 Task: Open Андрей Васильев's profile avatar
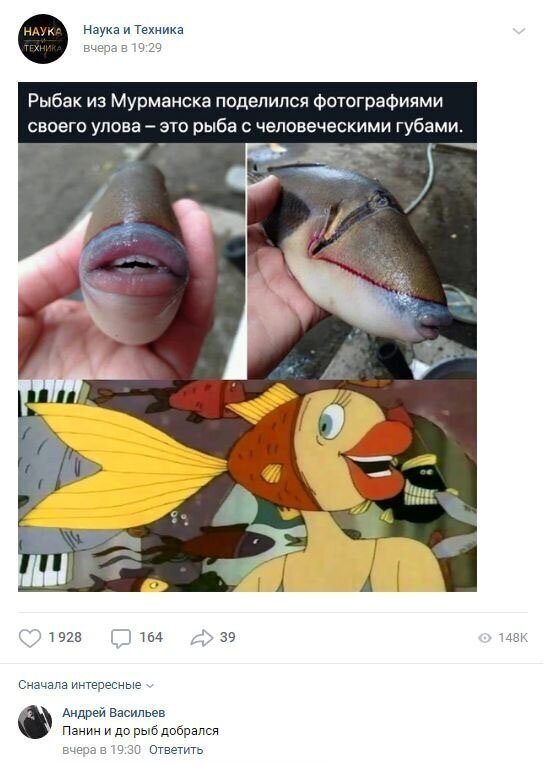click(x=35, y=721)
